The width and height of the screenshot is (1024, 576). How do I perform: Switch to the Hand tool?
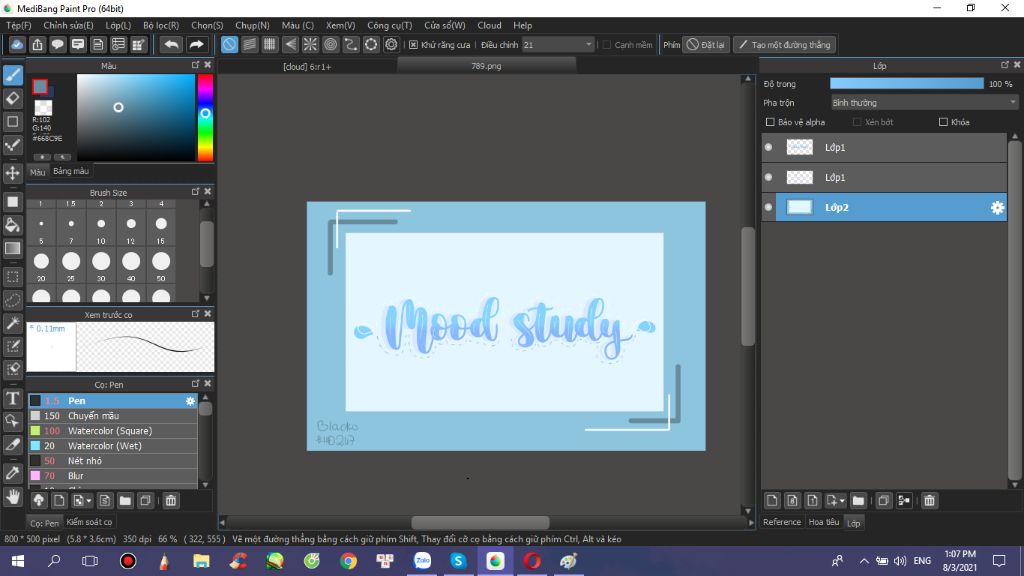tap(13, 497)
